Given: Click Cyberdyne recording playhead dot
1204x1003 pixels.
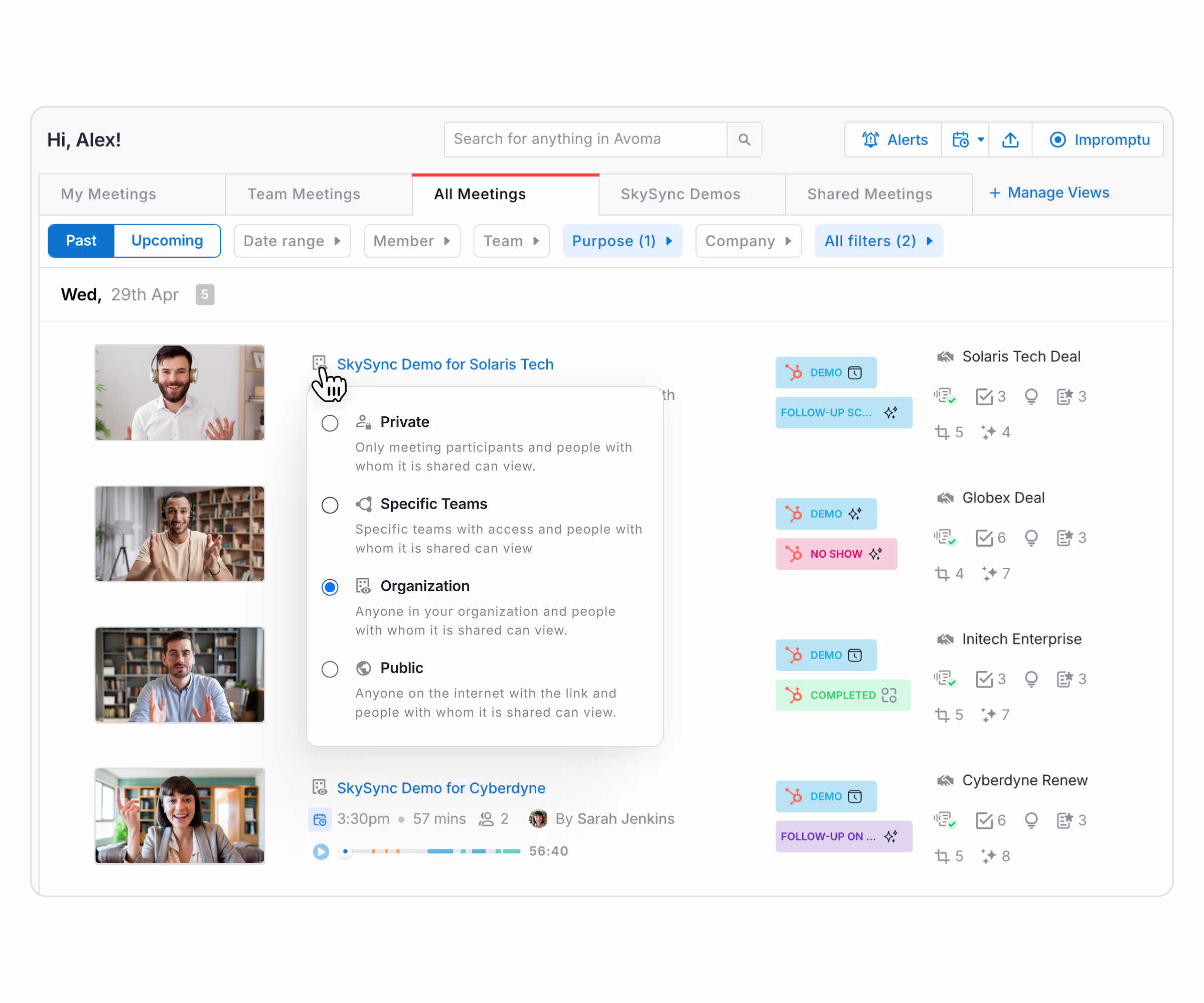Looking at the screenshot, I should 345,851.
